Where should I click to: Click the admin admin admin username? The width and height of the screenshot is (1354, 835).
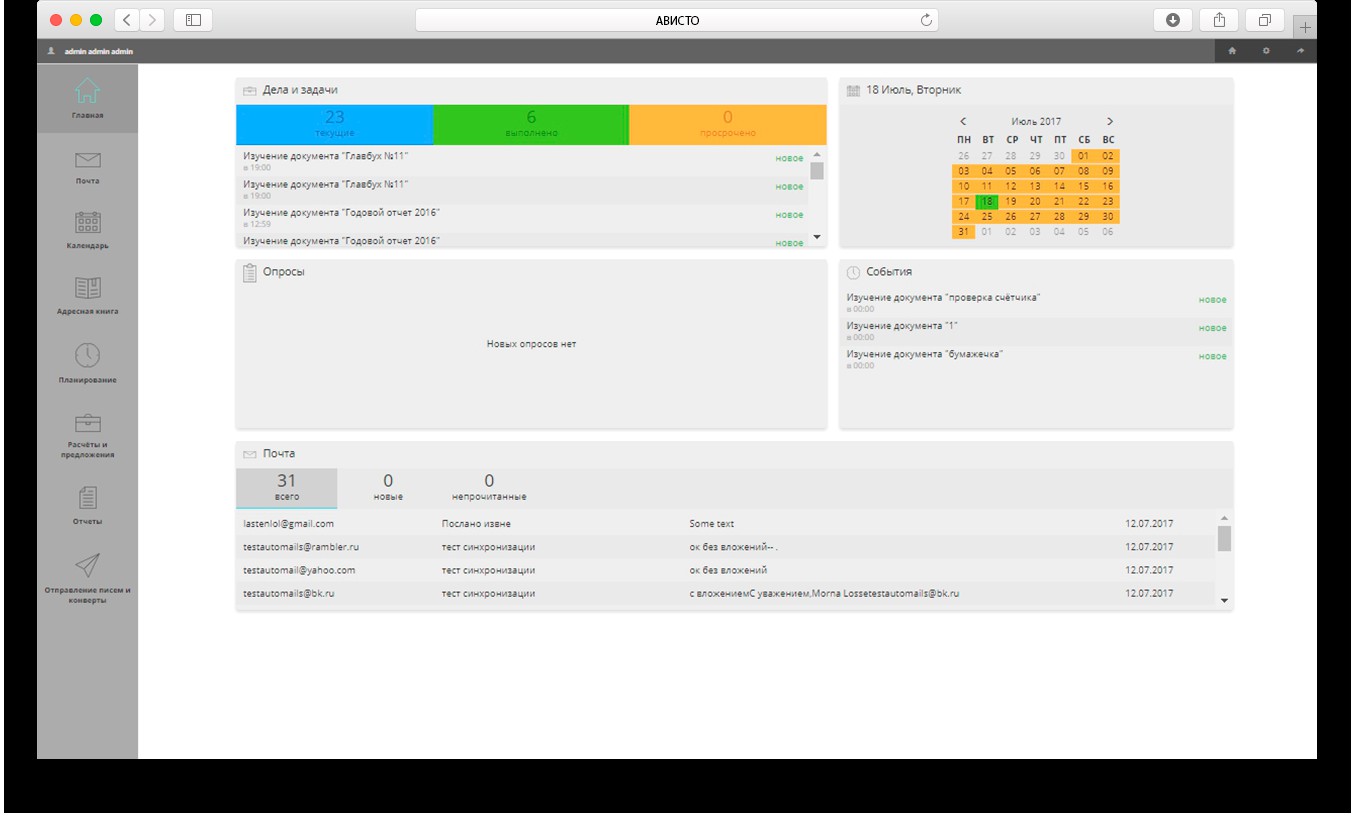[98, 51]
